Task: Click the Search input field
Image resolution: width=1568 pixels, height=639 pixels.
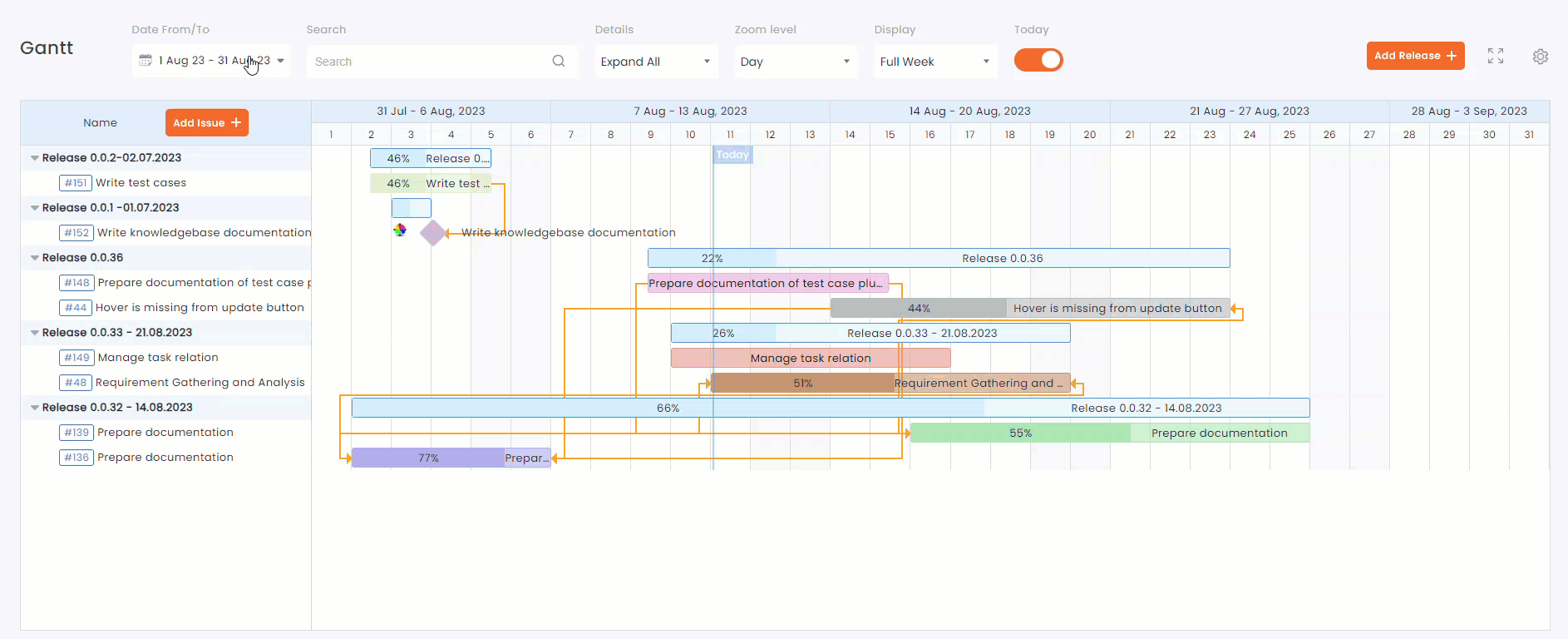Action: (428, 62)
